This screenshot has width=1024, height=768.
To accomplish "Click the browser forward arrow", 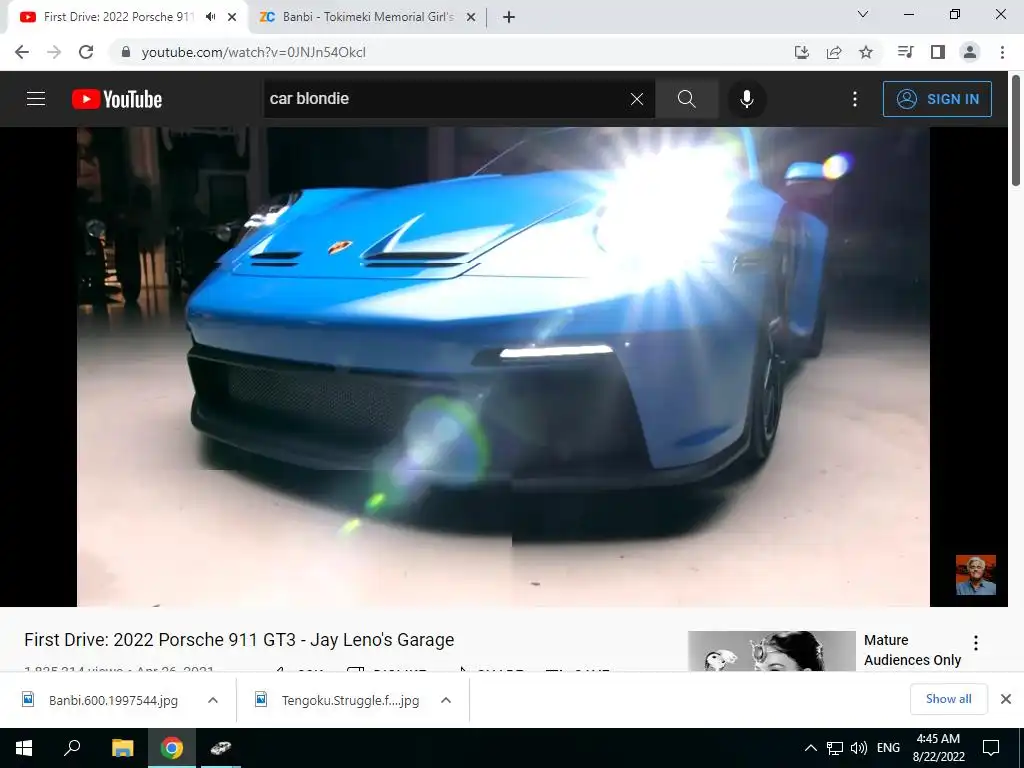I will point(54,52).
